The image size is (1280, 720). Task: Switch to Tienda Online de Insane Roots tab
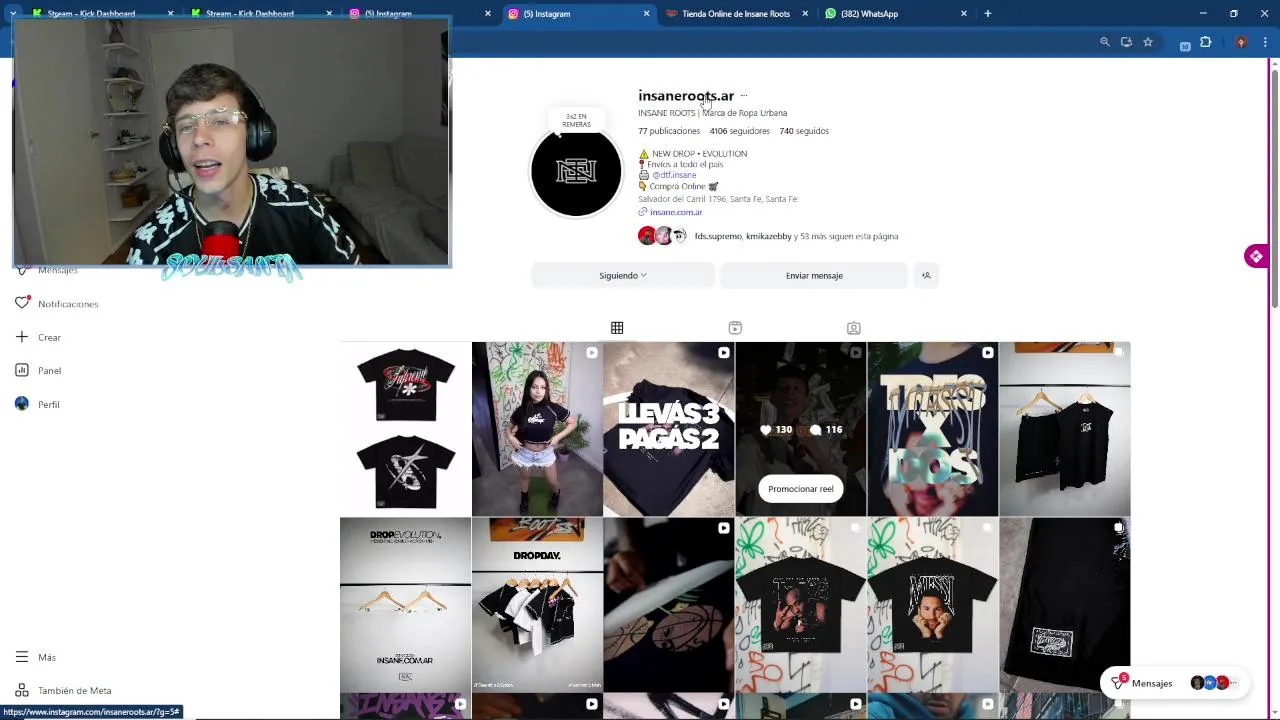(736, 14)
